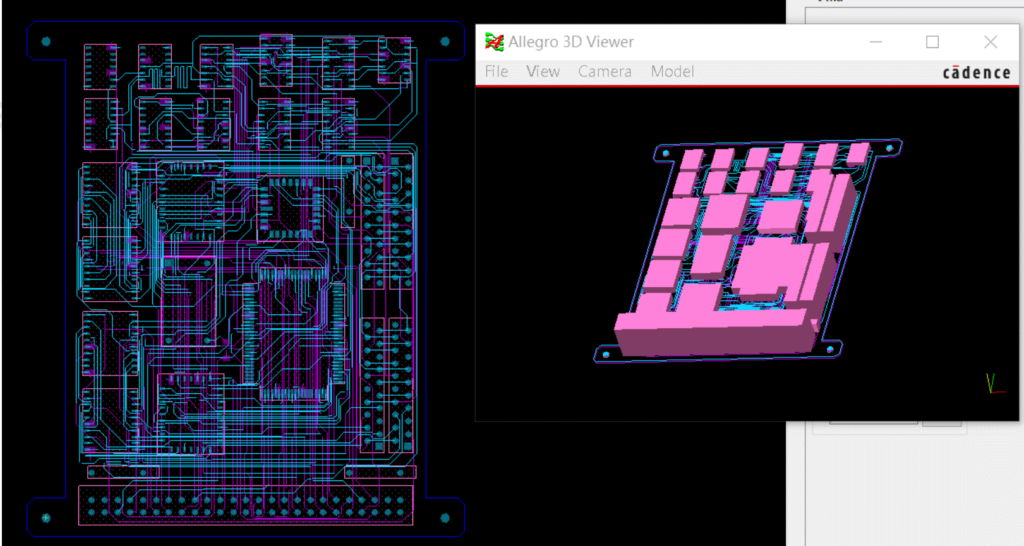Open the Camera menu
Viewport: 1024px width, 546px height.
click(x=605, y=72)
